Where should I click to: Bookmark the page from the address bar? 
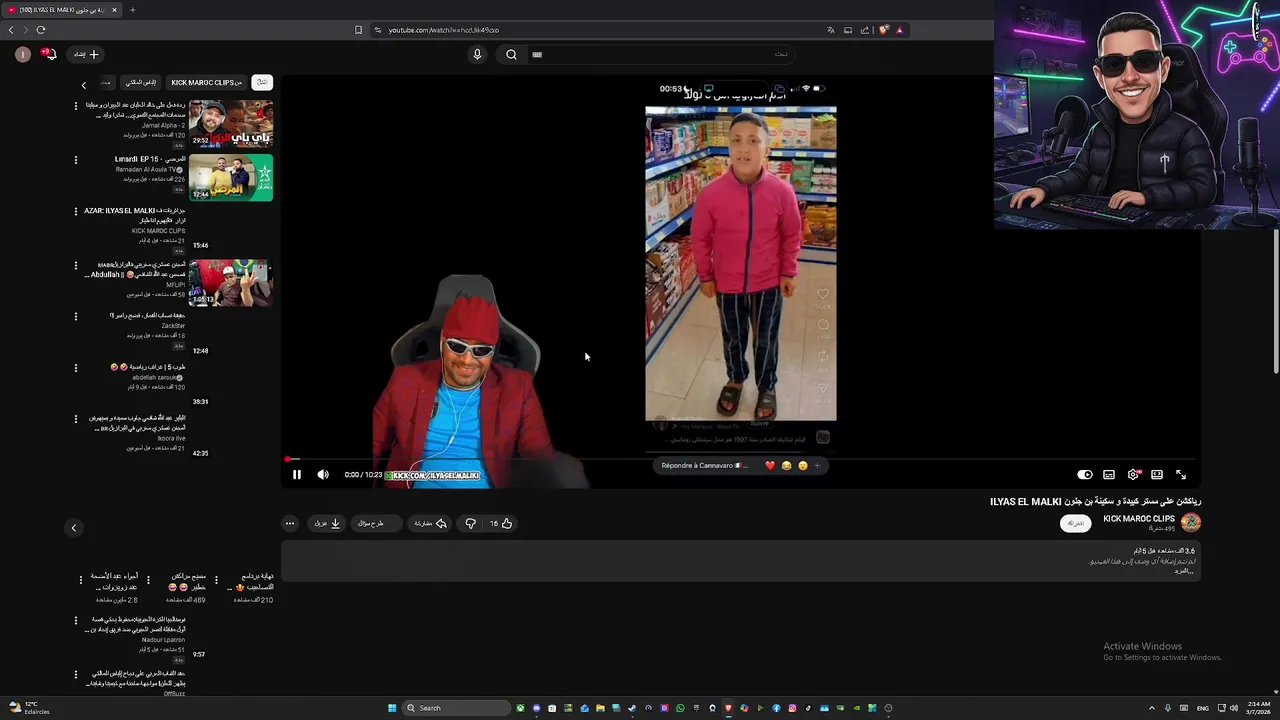(358, 30)
